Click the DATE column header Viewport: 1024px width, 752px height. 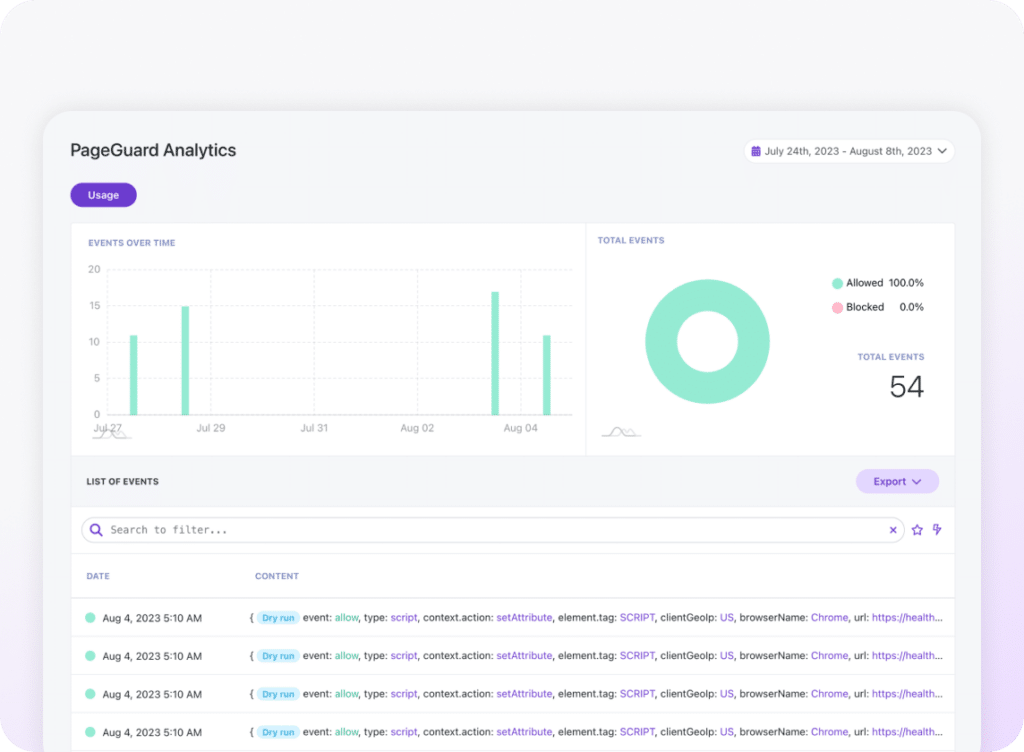98,576
